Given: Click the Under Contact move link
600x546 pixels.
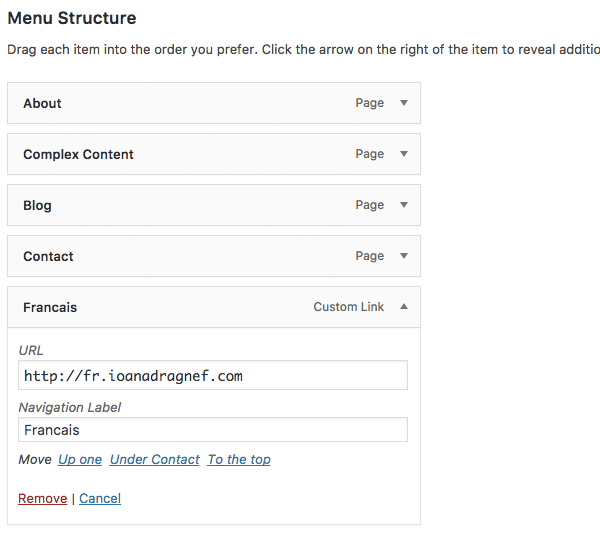Looking at the screenshot, I should point(155,460).
